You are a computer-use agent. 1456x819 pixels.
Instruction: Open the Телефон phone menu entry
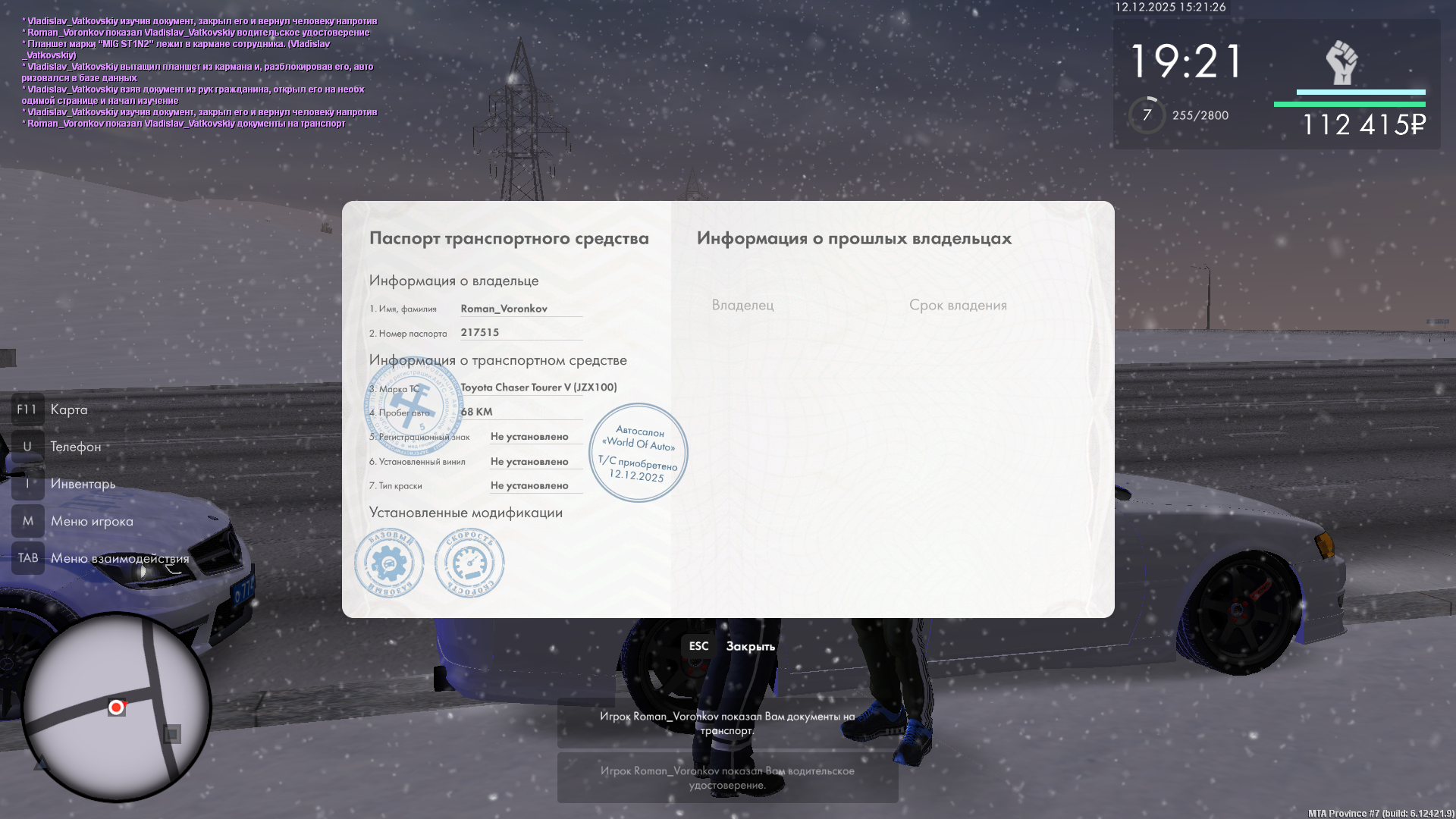75,447
